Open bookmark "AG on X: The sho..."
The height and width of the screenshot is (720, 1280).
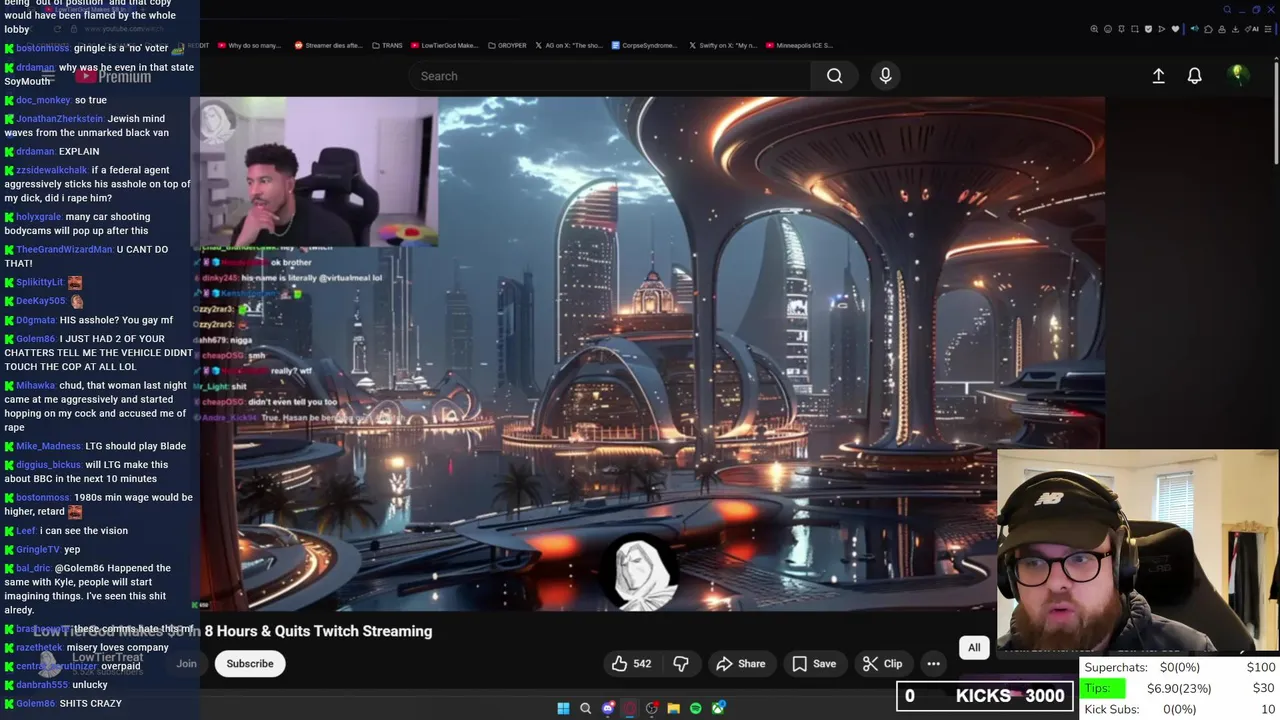pyautogui.click(x=569, y=45)
